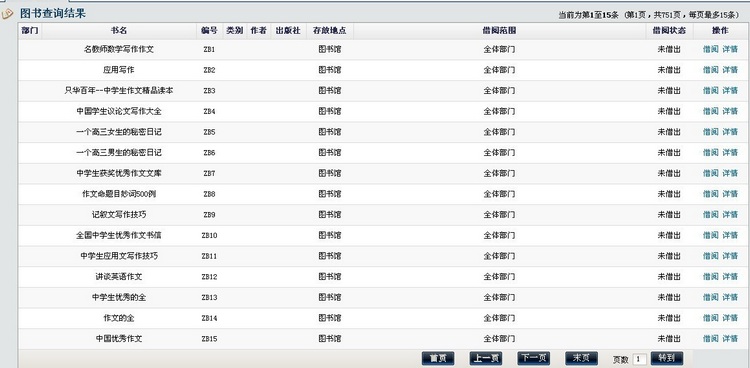The width and height of the screenshot is (750, 368).
Task: Borrow book ZB1 via 借阅 link
Action: [x=710, y=49]
